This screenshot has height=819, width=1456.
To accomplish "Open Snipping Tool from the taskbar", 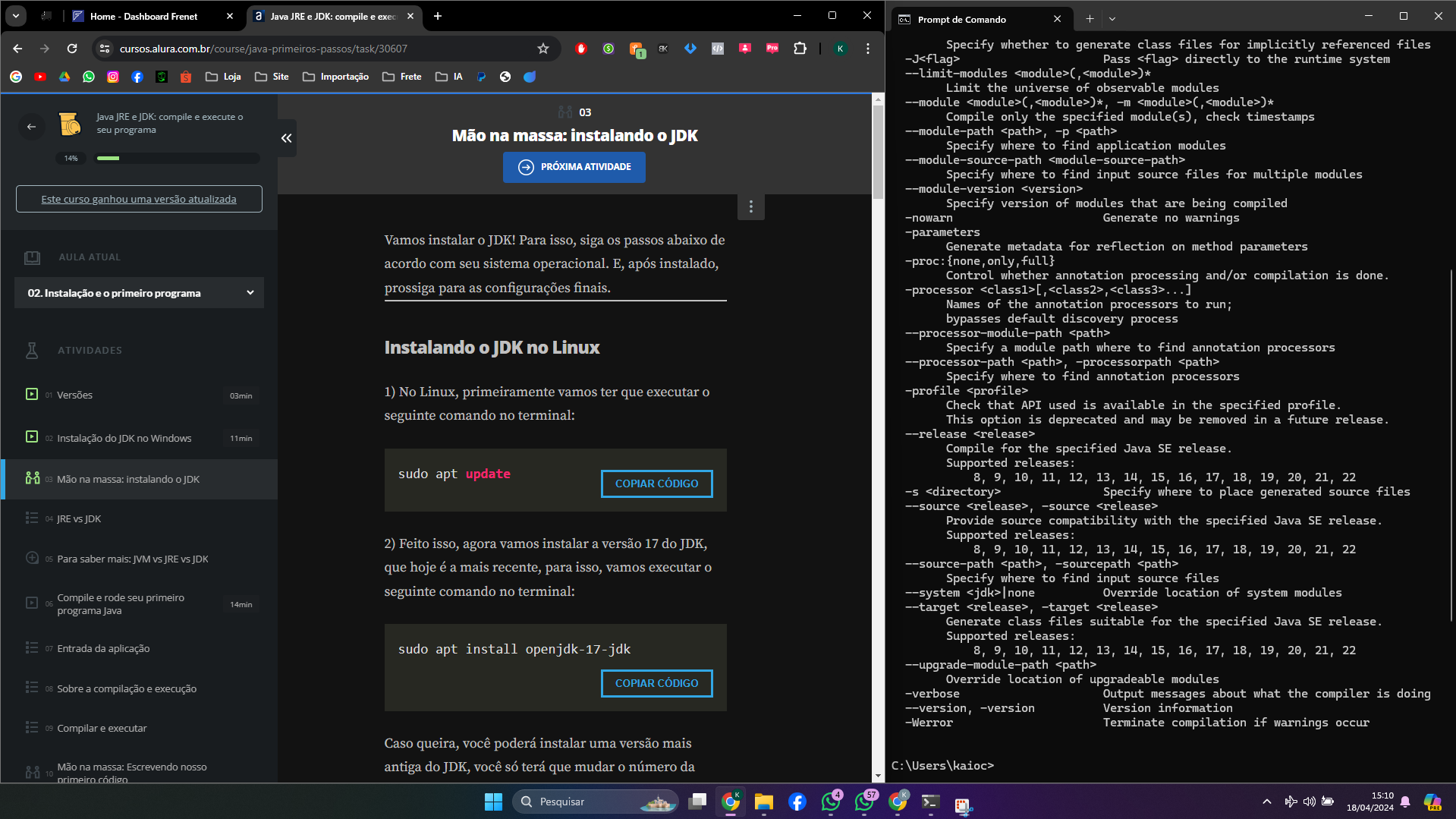I will [x=963, y=805].
